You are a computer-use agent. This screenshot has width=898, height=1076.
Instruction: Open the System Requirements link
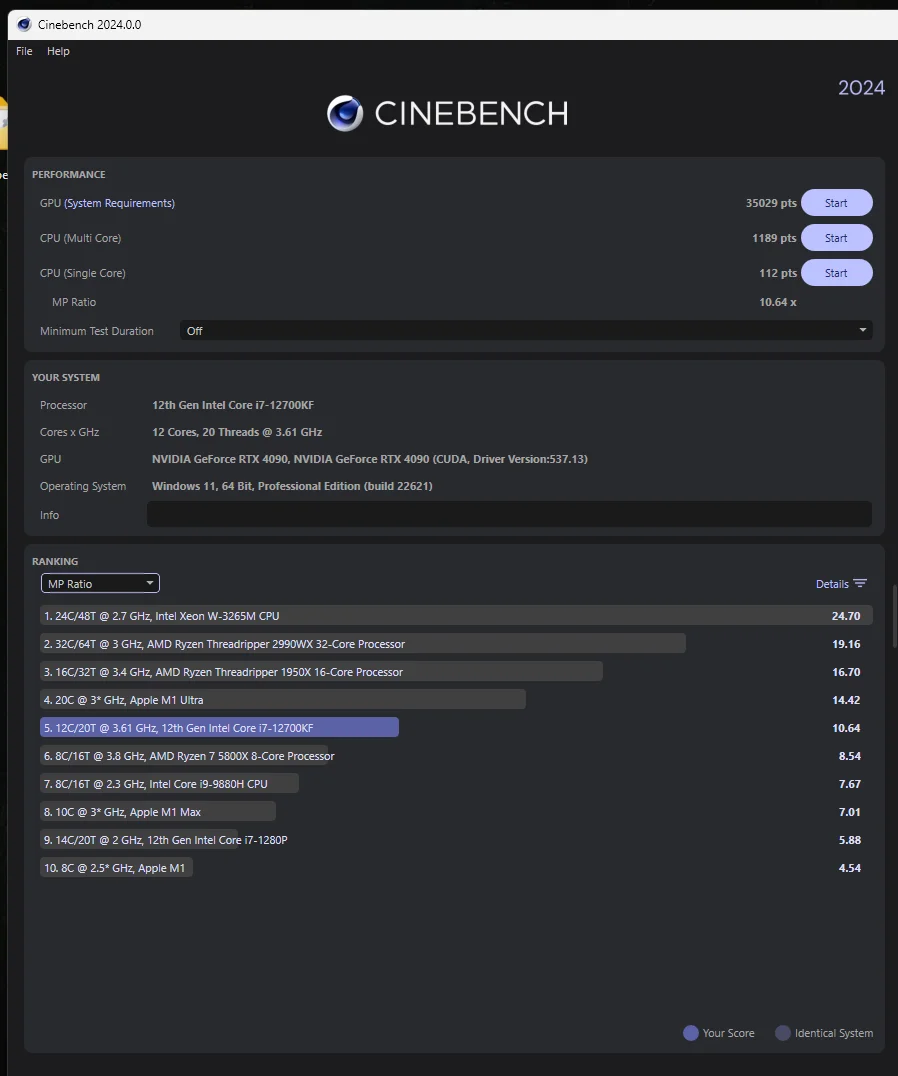(119, 203)
